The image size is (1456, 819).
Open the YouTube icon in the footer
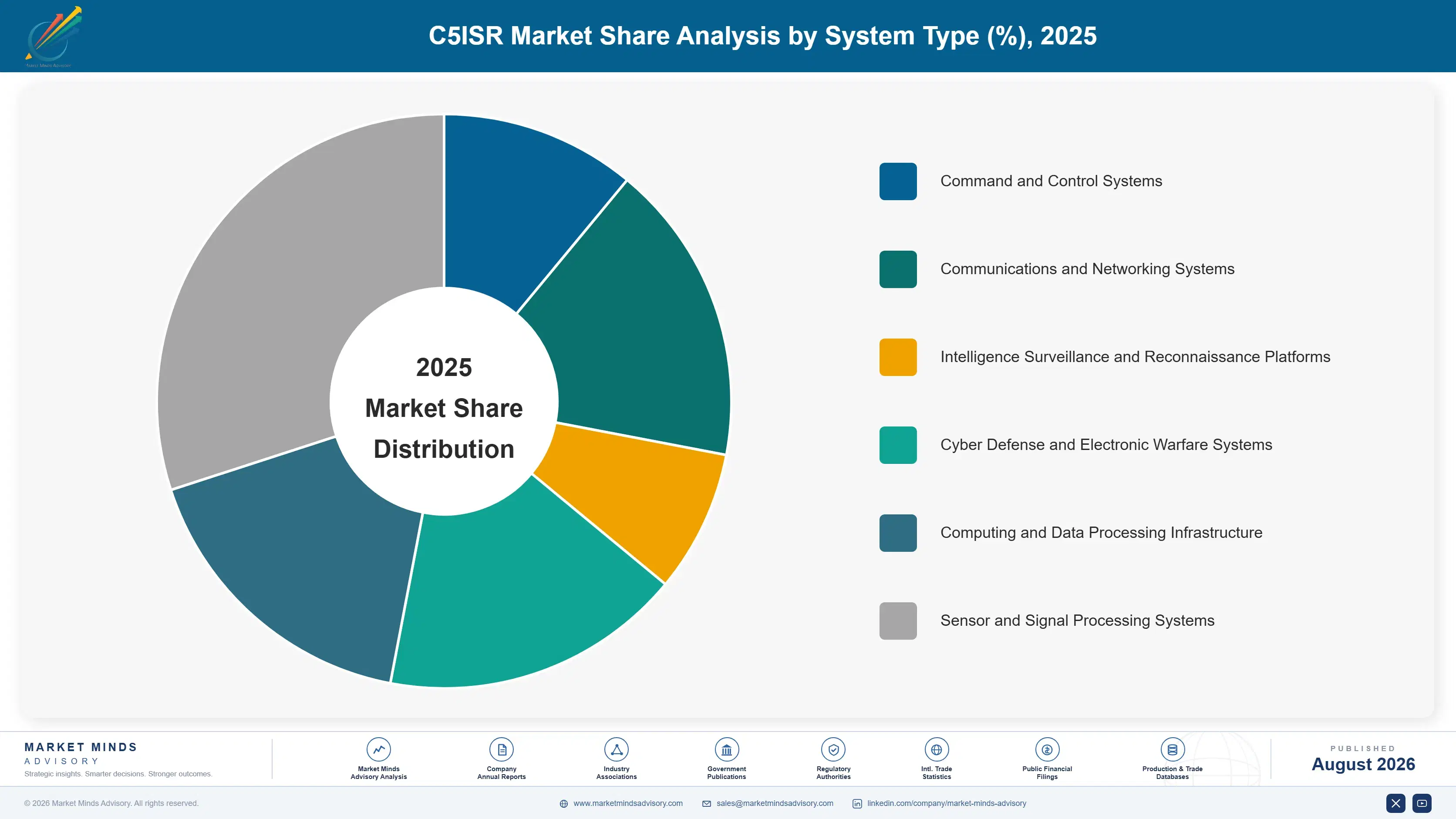(1422, 803)
